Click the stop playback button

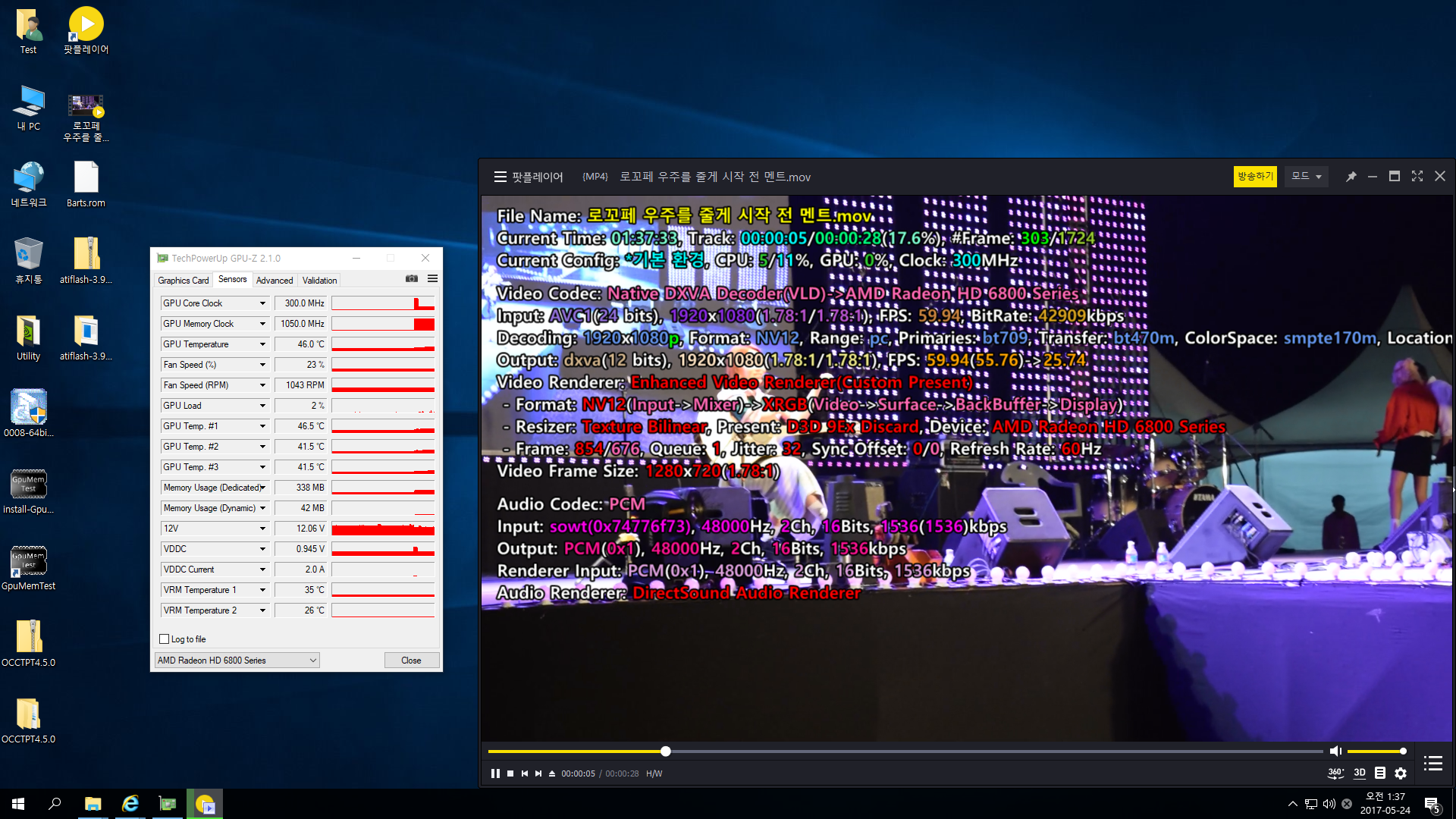click(510, 773)
